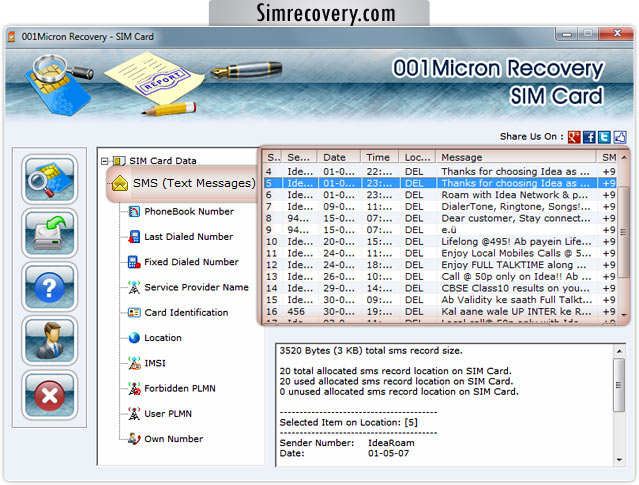Select row 6 'Roam with Idea Network' message
639x485 pixels.
(x=440, y=195)
